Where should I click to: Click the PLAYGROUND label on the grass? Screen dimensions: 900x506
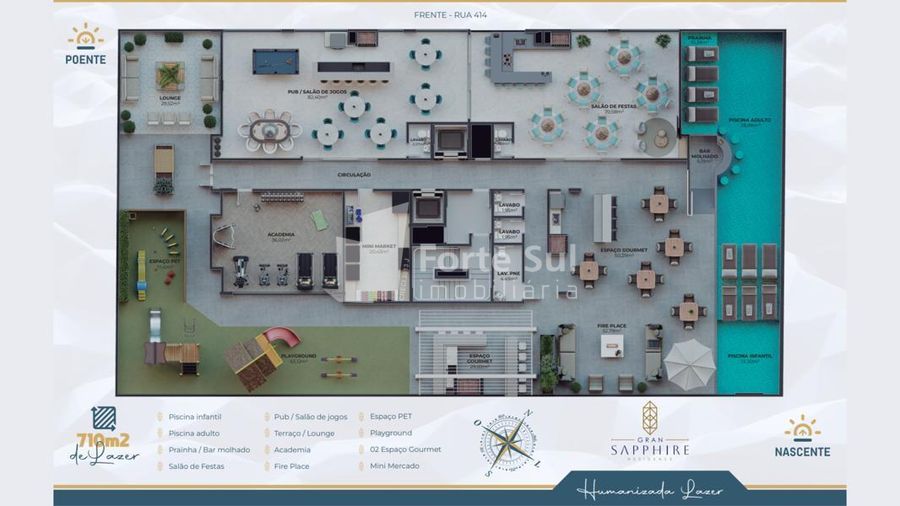299,356
